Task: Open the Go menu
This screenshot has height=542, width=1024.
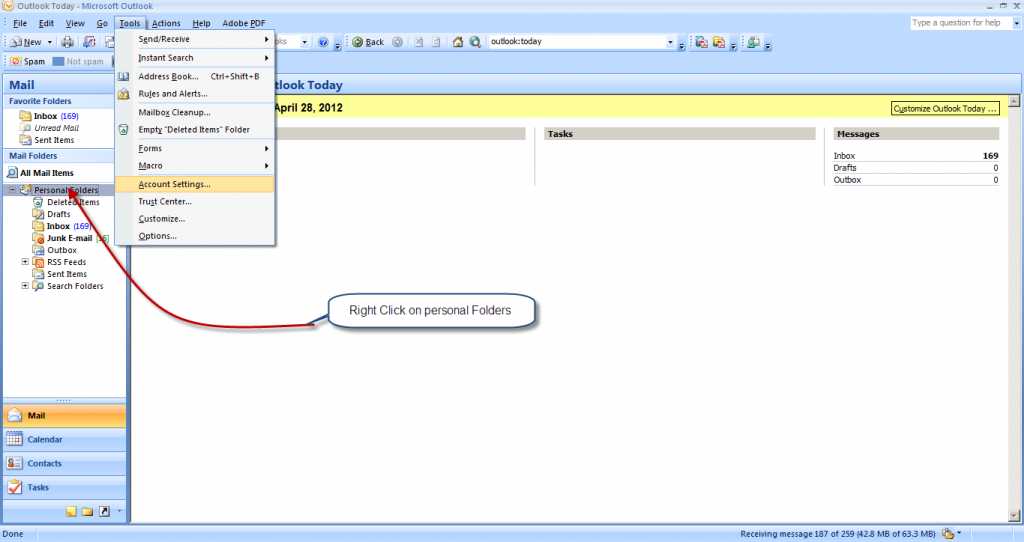Action: pyautogui.click(x=103, y=23)
